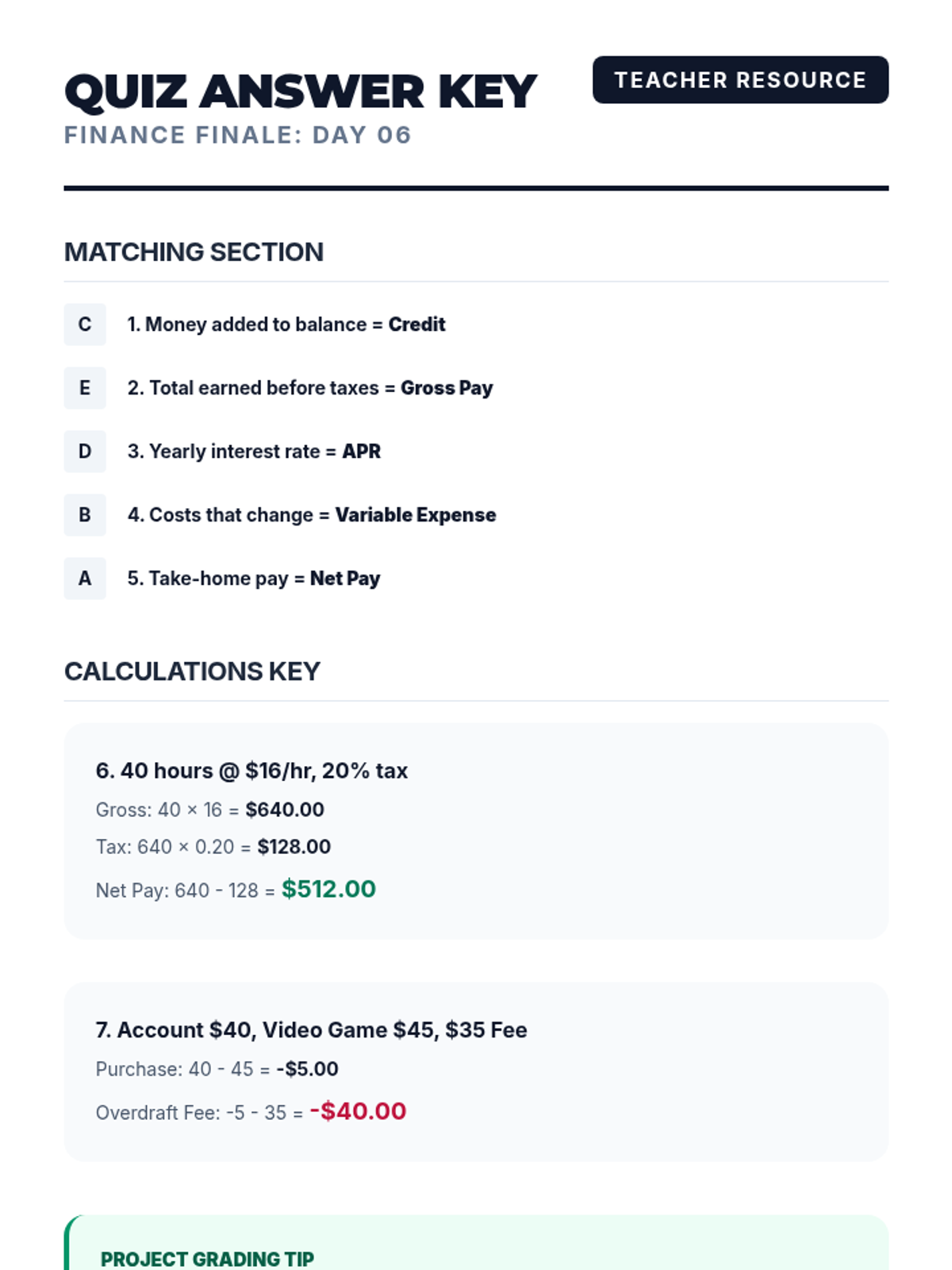
Task: Click the letter A answer badge
Action: click(85, 579)
